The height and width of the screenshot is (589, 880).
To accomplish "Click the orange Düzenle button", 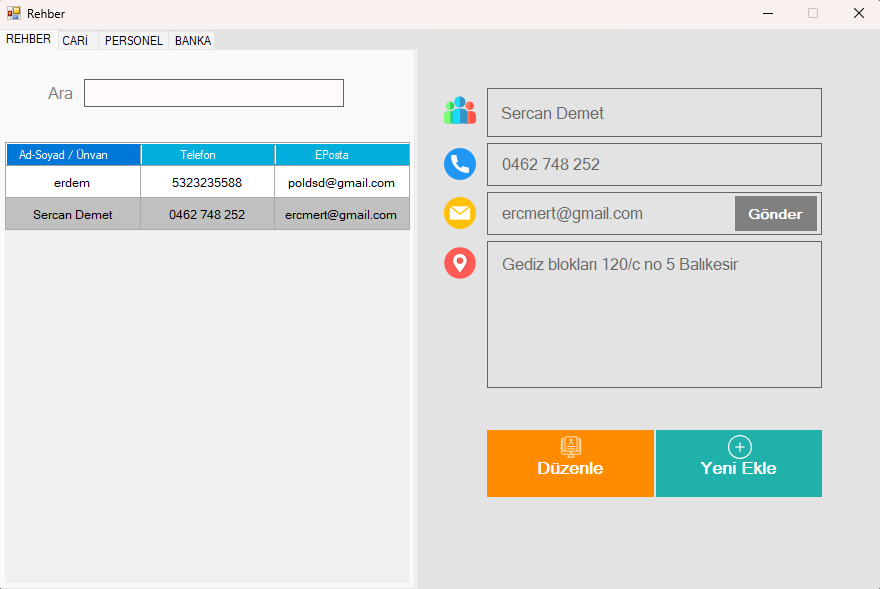I will click(x=570, y=463).
